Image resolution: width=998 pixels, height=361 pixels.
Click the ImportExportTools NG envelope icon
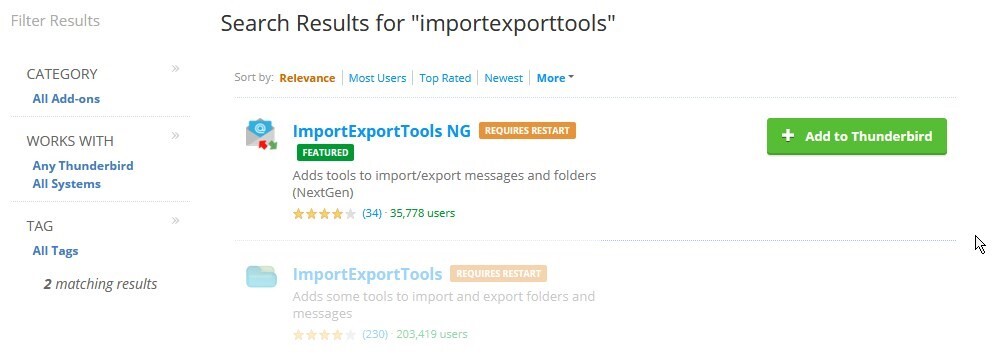[262, 134]
